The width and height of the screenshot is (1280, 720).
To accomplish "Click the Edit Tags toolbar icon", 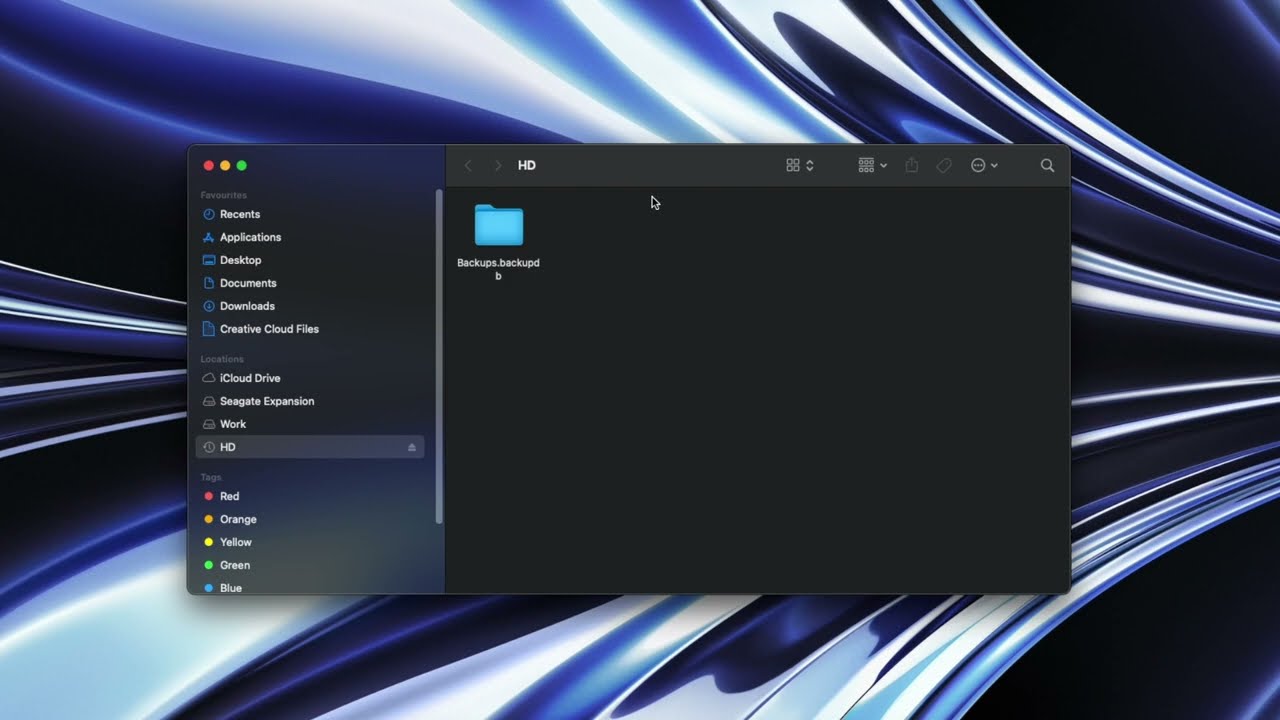I will [944, 165].
